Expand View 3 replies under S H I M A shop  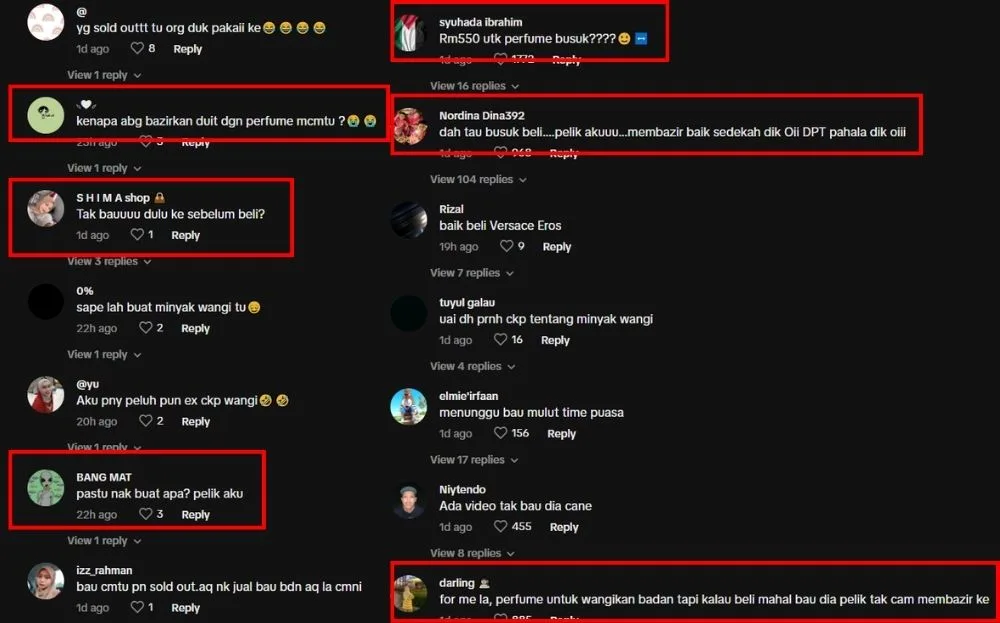coord(109,261)
